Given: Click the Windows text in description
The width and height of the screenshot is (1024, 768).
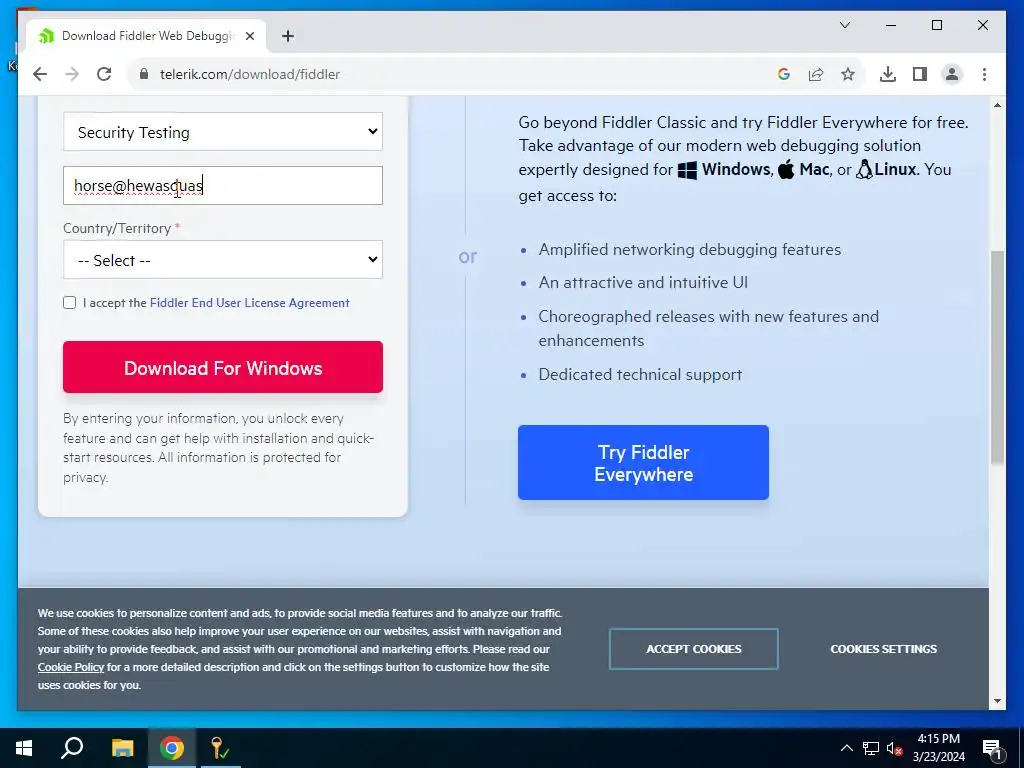Looking at the screenshot, I should 735,170.
